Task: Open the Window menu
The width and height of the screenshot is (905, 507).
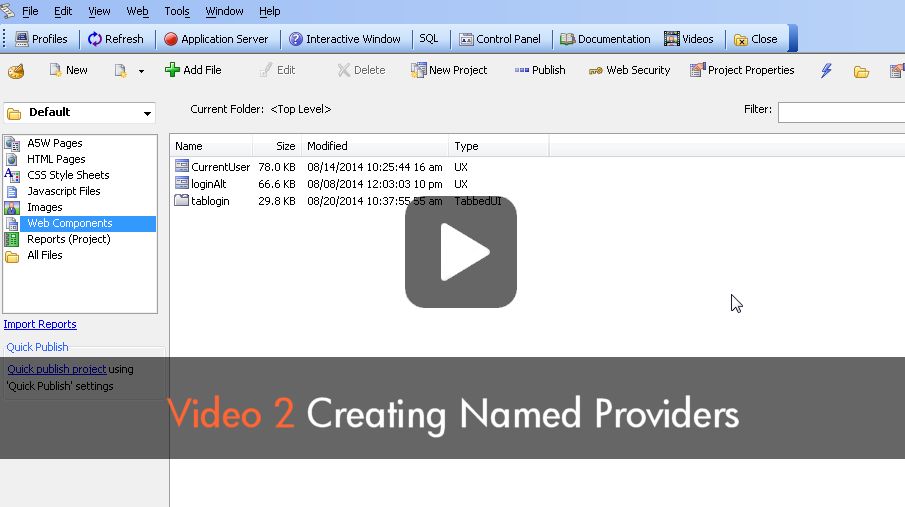Action: (x=225, y=11)
